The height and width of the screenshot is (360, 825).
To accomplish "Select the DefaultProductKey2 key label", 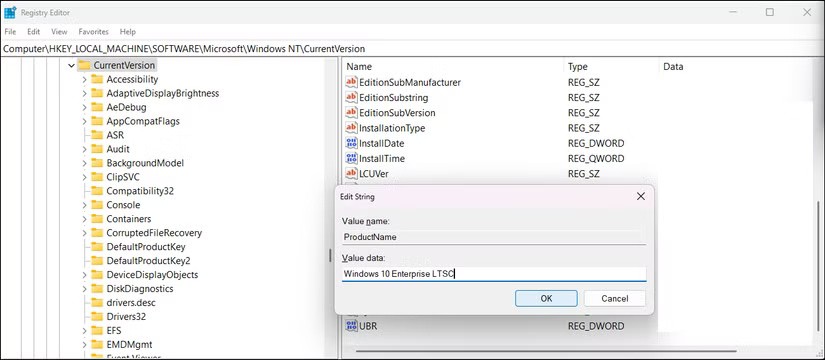I will click(x=148, y=261).
